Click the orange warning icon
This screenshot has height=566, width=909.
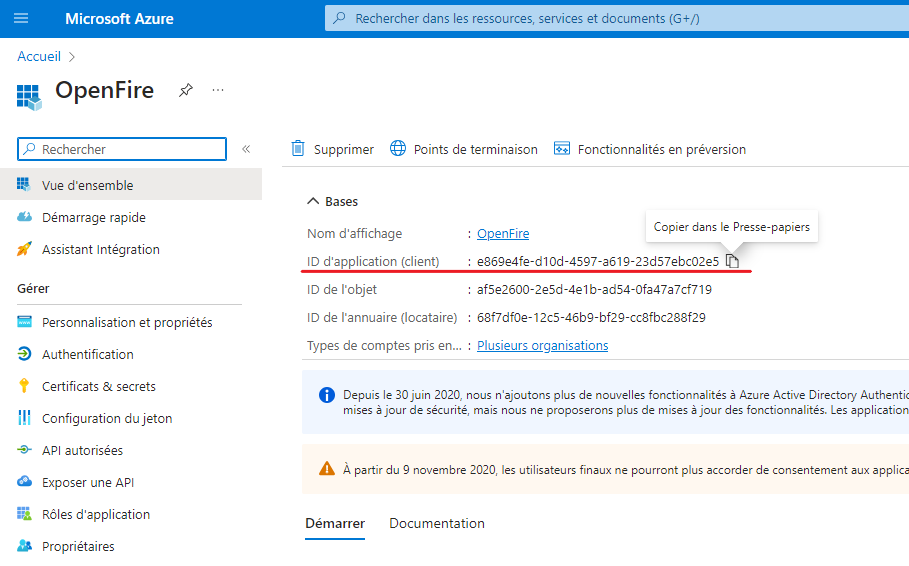(327, 469)
